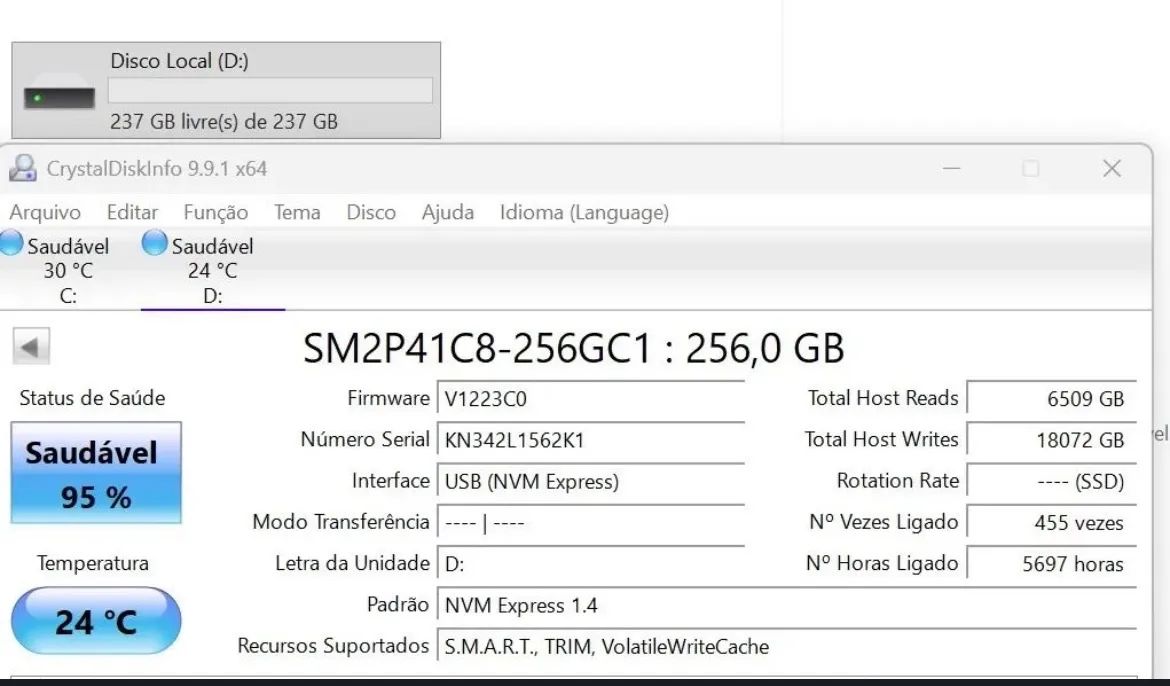1170x686 pixels.
Task: Click the Nº Horas Ligado label
Action: (x=882, y=563)
